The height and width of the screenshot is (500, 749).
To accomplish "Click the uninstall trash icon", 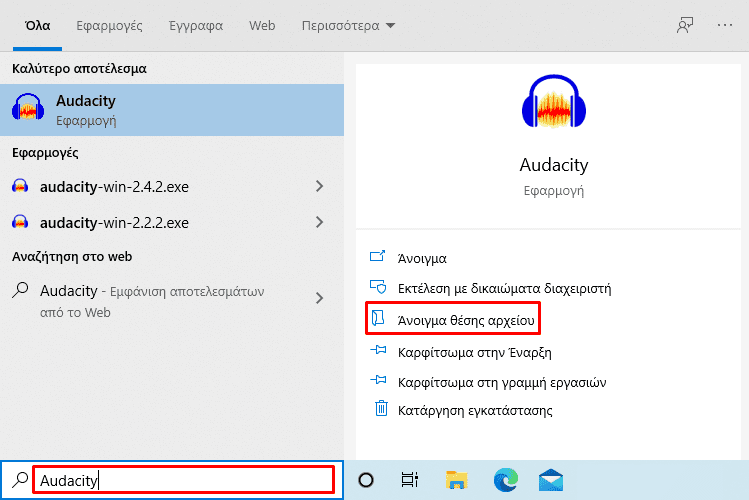I will click(x=381, y=408).
